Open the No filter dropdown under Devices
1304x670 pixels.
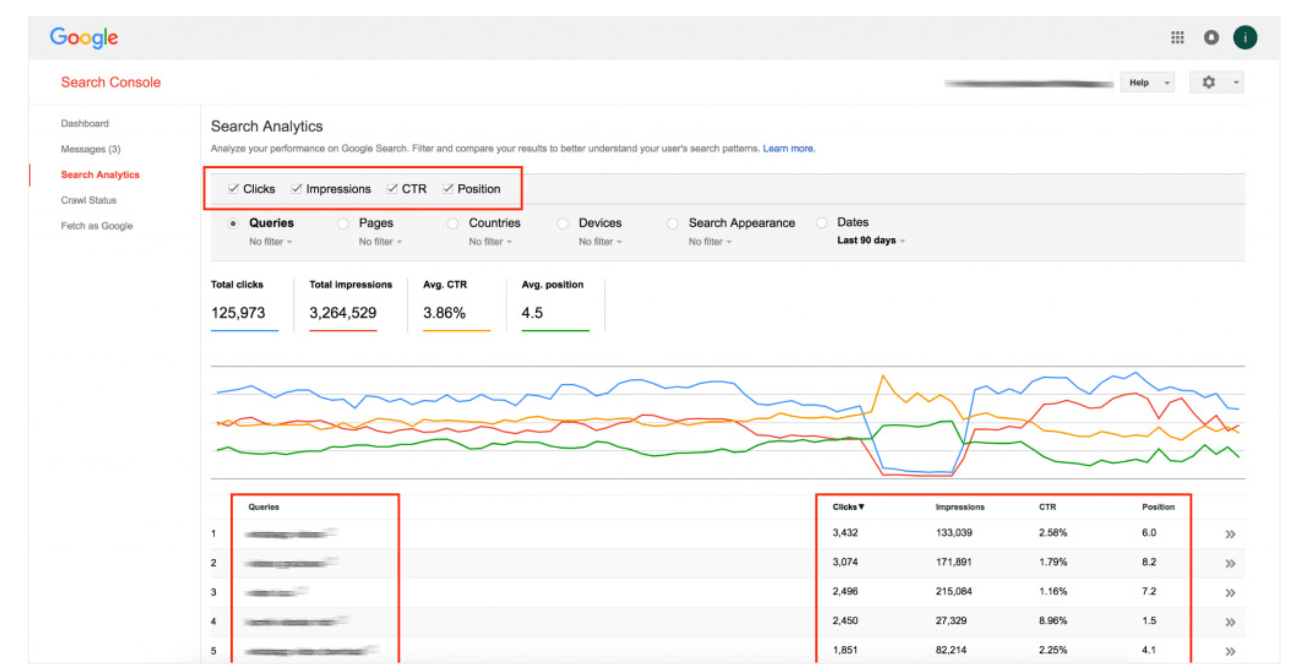600,242
